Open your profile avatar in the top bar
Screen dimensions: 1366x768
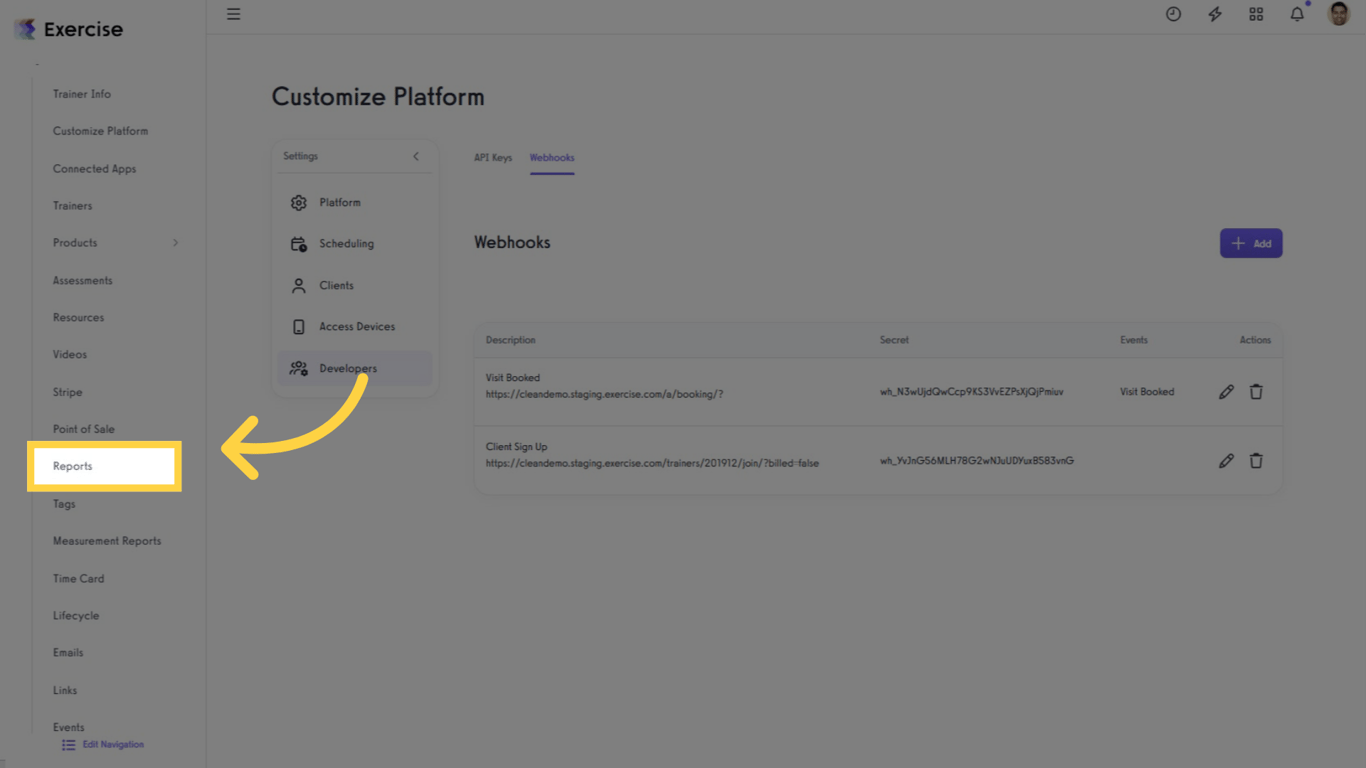click(1338, 14)
